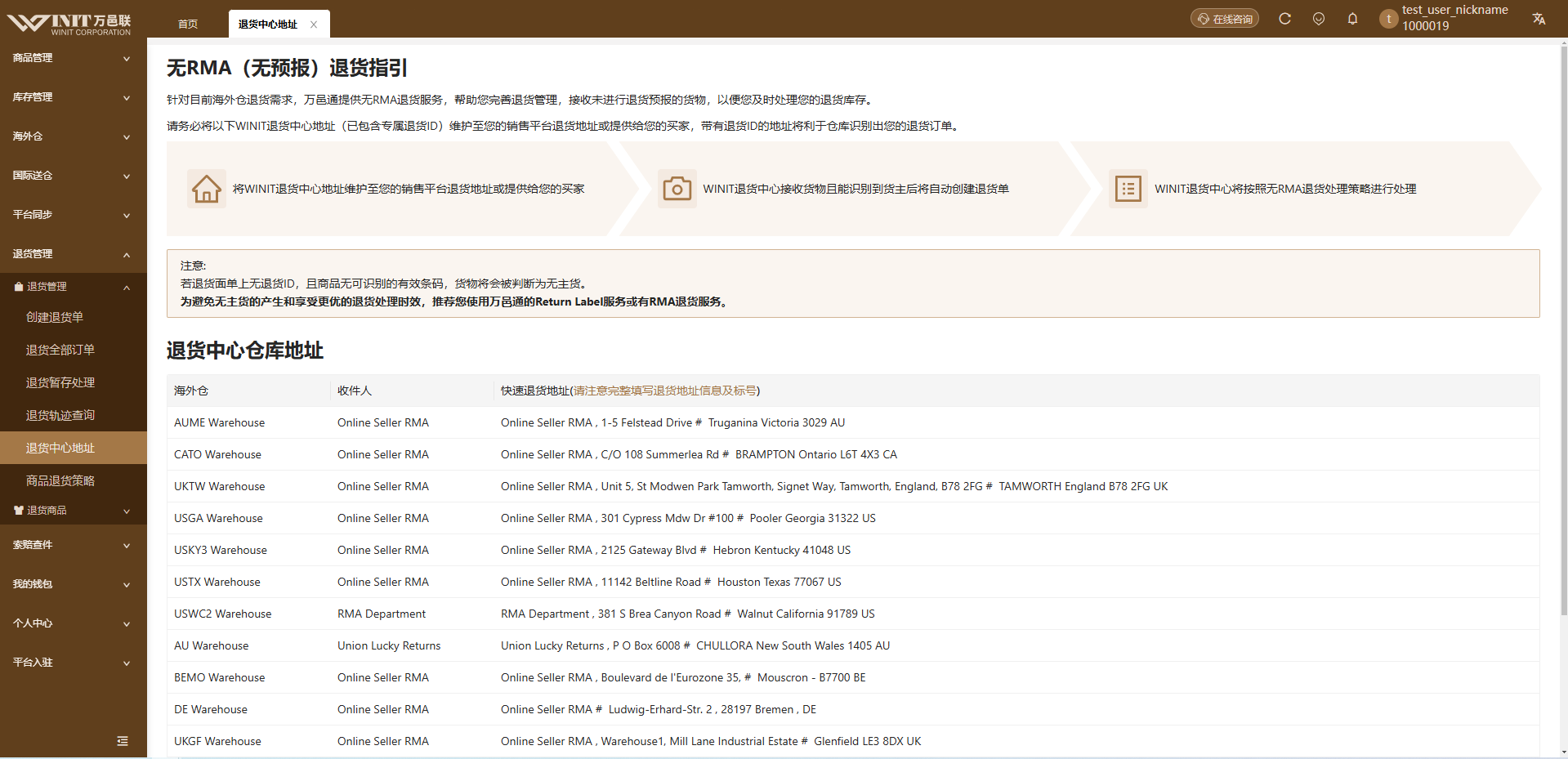1568x759 pixels.
Task: Click the camera icon in step two
Action: click(677, 189)
